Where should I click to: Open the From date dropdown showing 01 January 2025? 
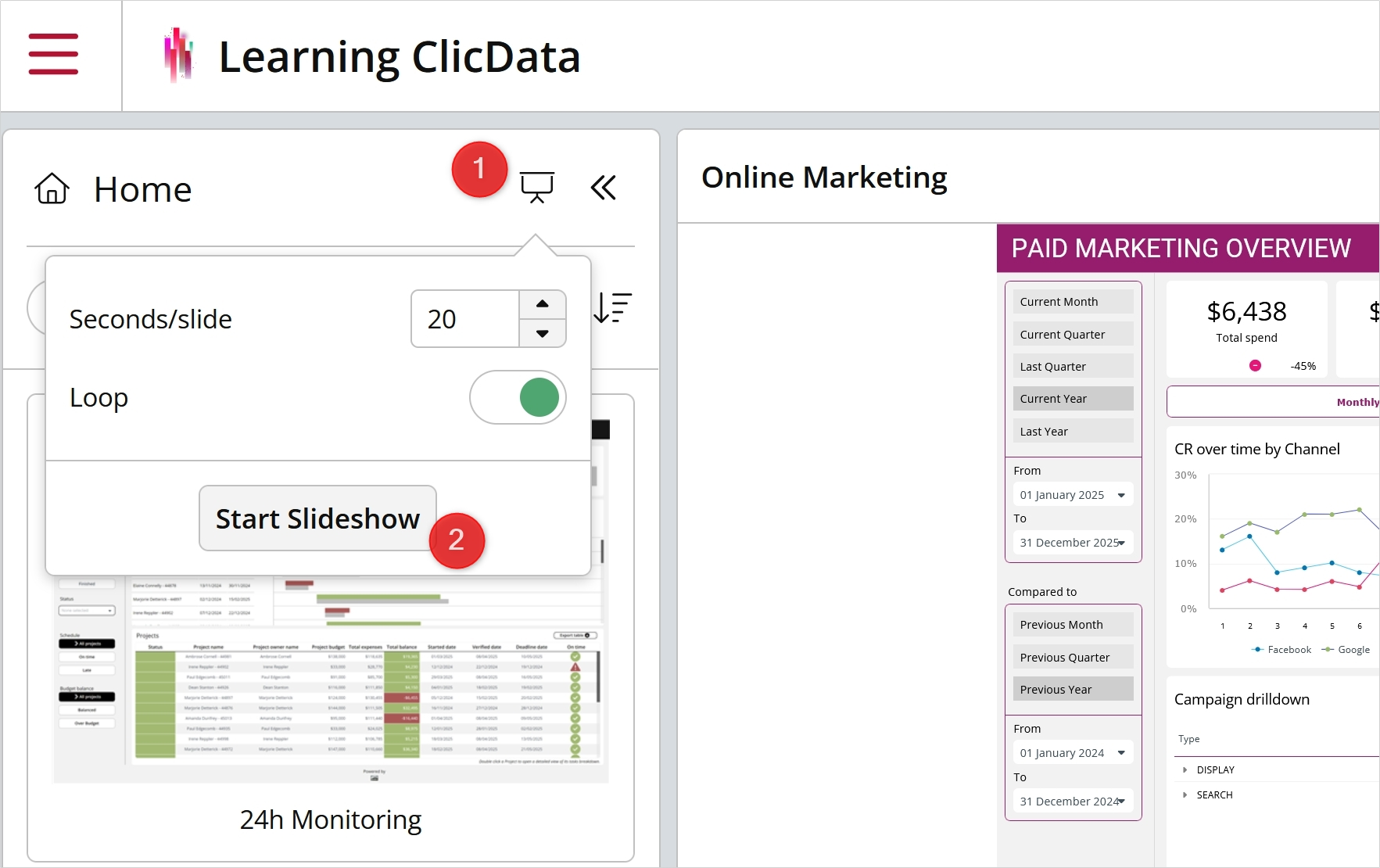coord(1073,494)
